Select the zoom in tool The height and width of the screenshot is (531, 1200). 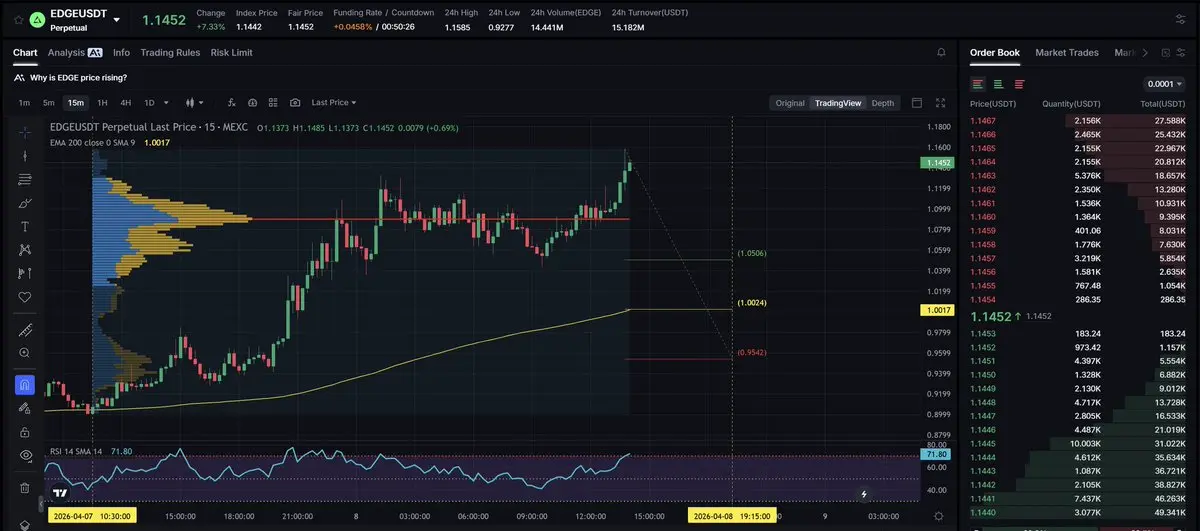pyautogui.click(x=25, y=353)
